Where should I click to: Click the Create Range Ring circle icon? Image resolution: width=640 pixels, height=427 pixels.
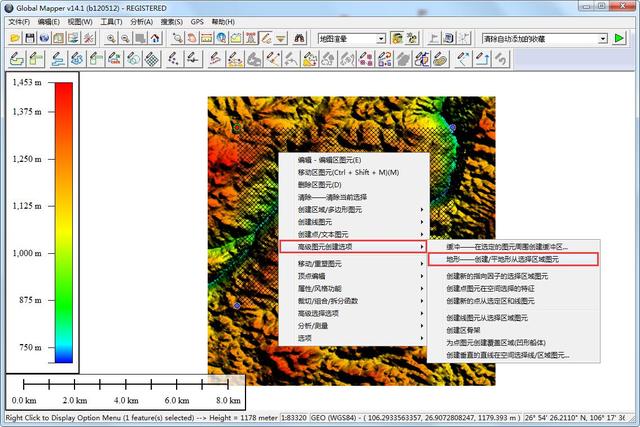133,59
